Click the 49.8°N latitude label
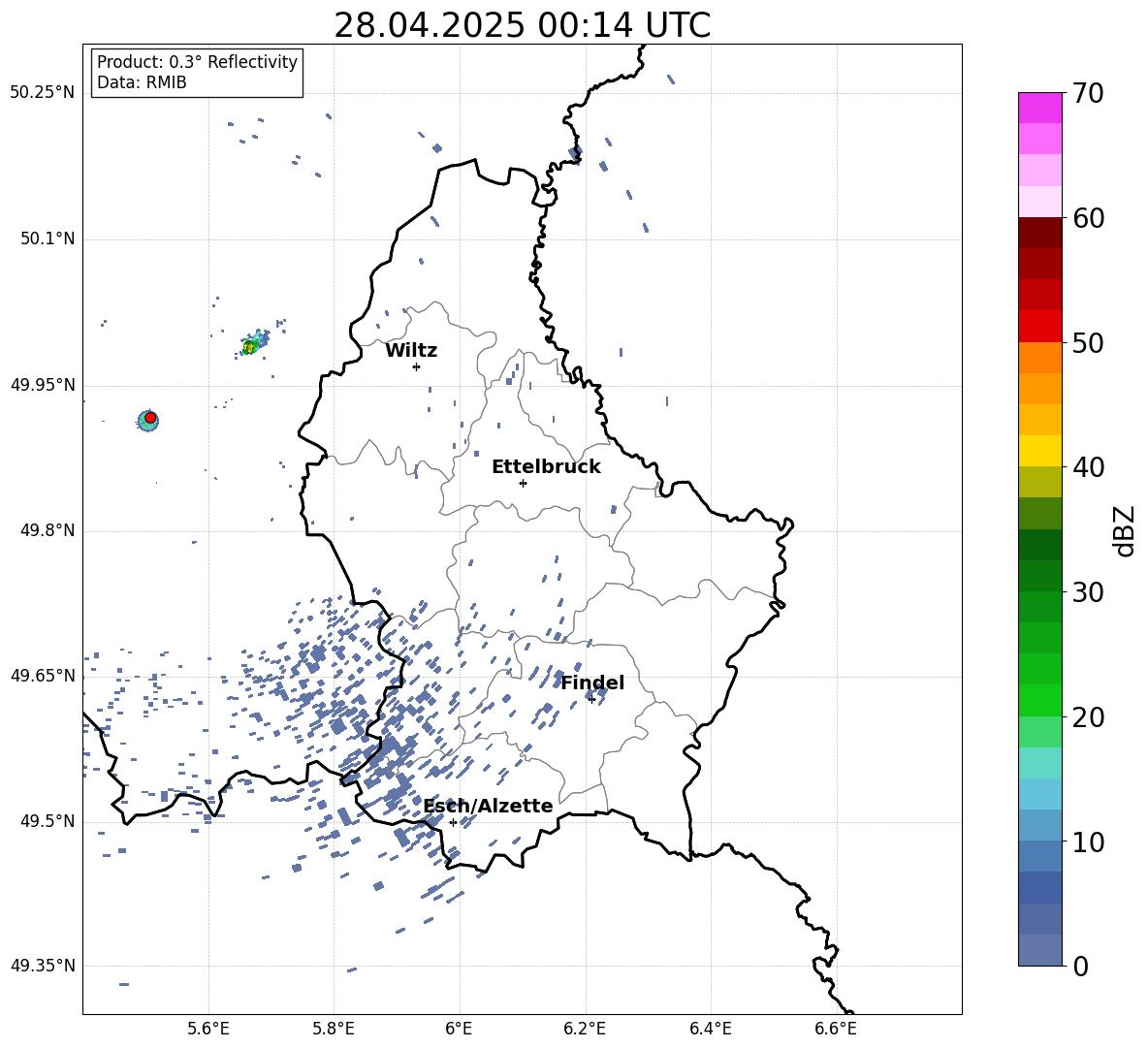Viewport: 1148px width, 1048px height. pyautogui.click(x=48, y=530)
